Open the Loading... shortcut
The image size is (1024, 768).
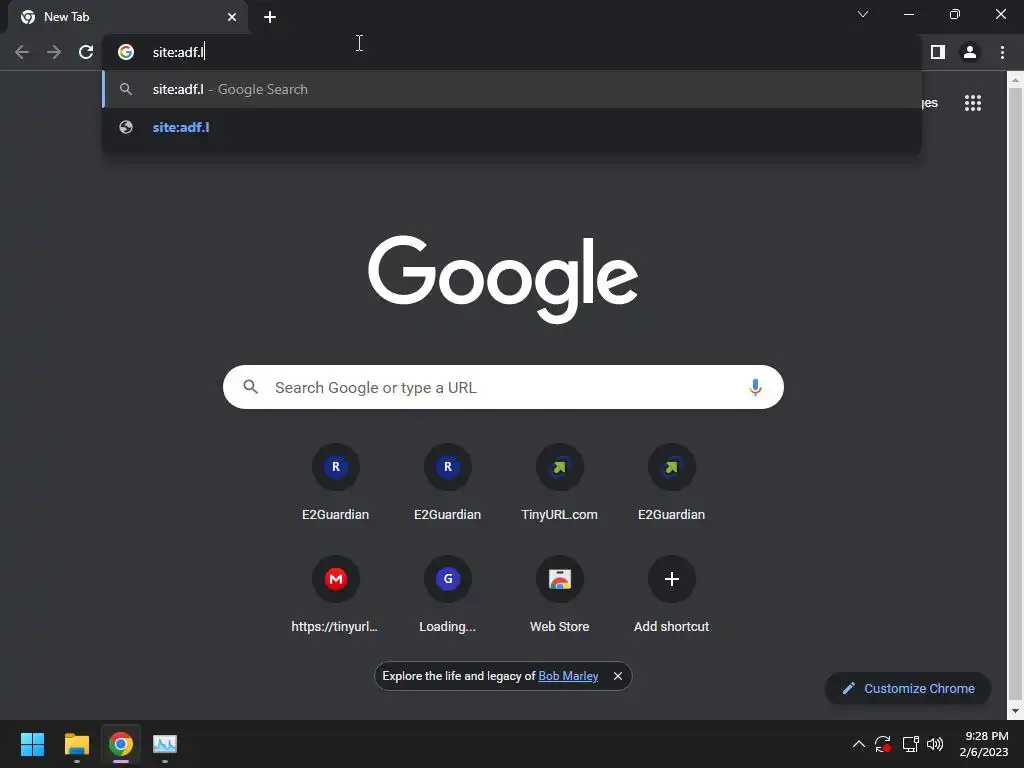(447, 595)
